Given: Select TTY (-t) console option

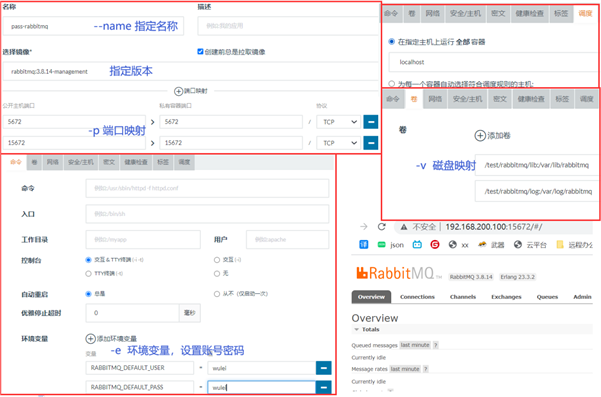Looking at the screenshot, I should pyautogui.click(x=88, y=274).
